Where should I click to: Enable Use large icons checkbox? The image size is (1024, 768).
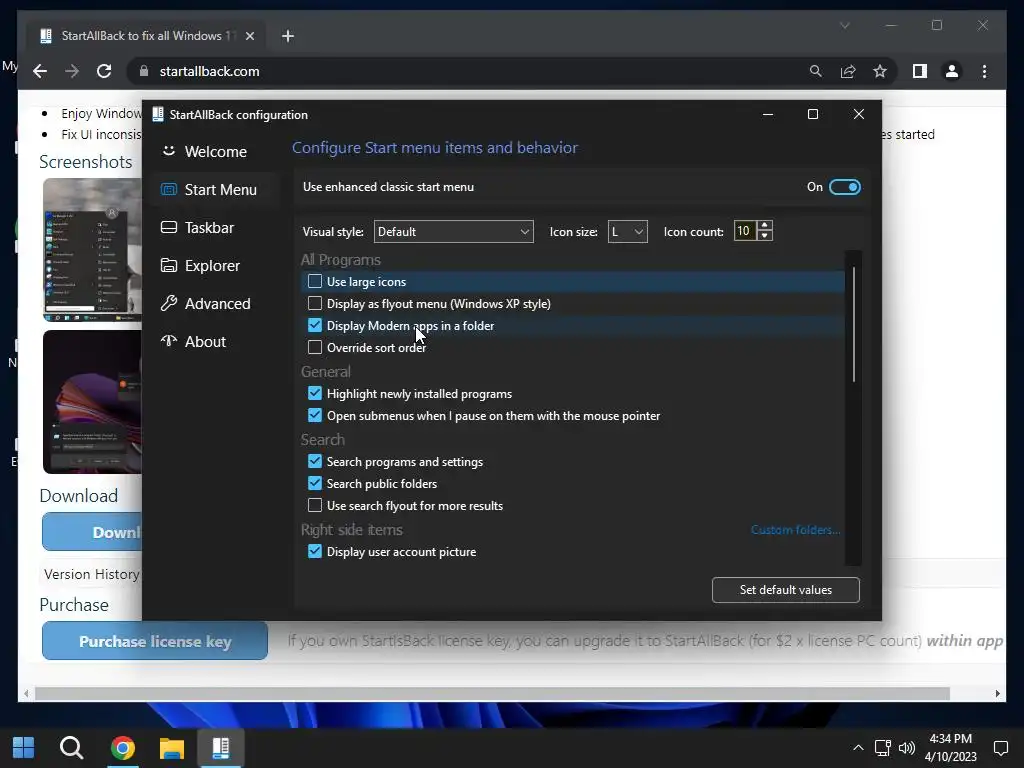(x=315, y=281)
